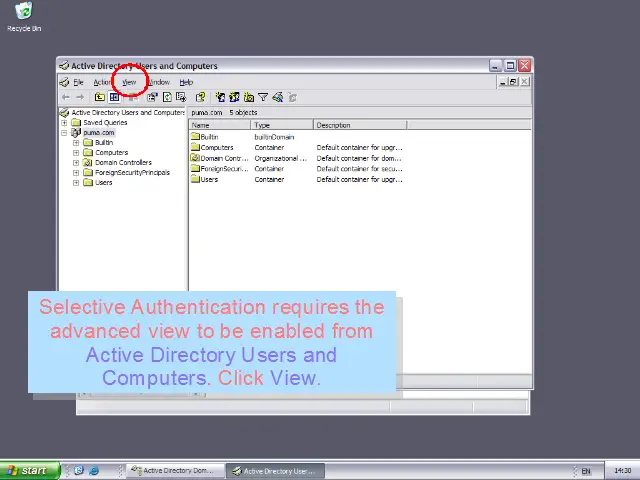Expand the Domain Controllers tree node
The width and height of the screenshot is (640, 480).
pos(76,162)
